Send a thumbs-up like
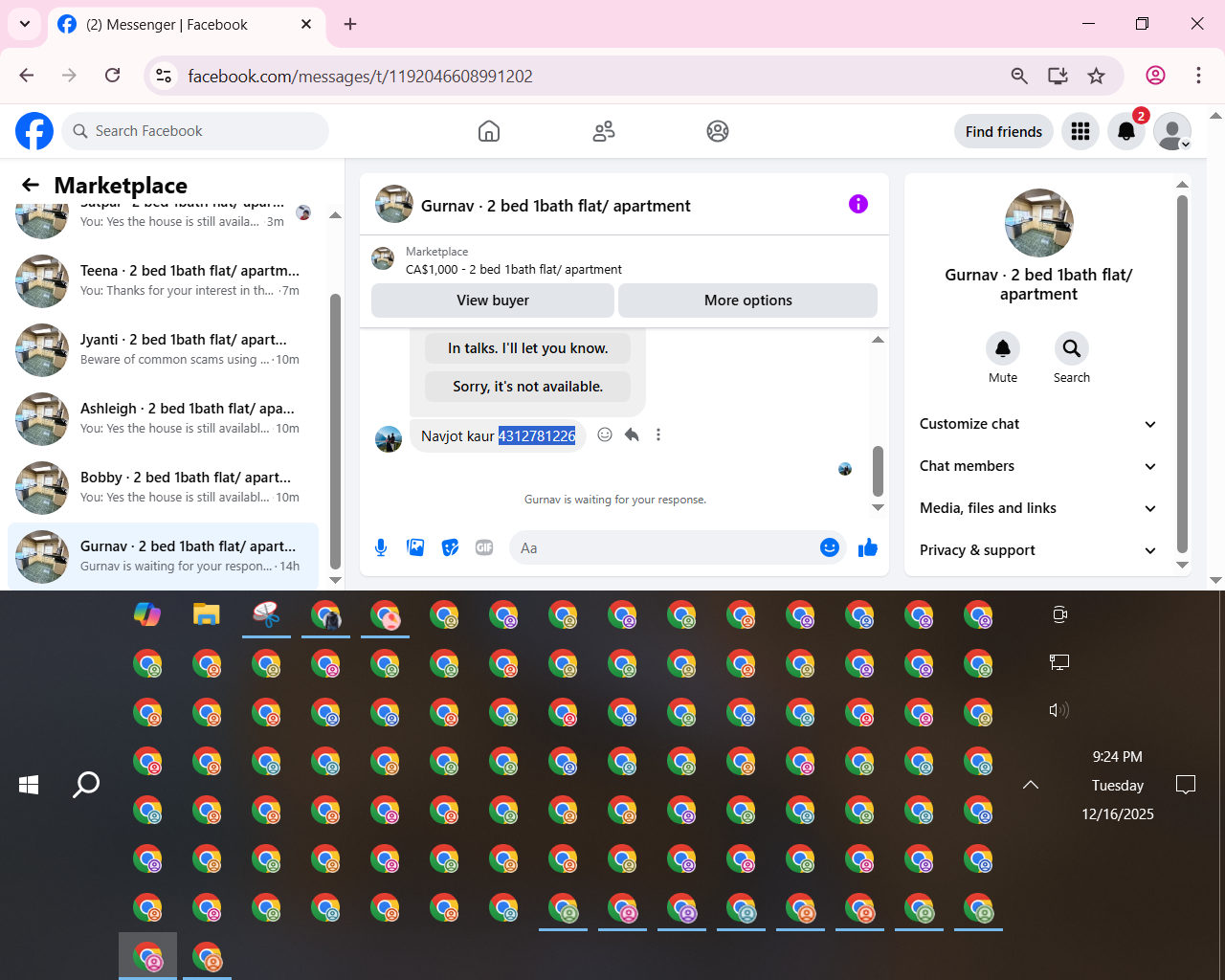The image size is (1225, 980). [x=868, y=547]
